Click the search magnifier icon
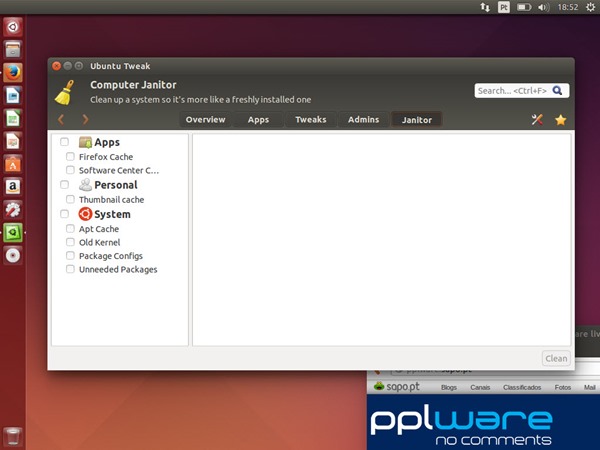 click(x=558, y=91)
